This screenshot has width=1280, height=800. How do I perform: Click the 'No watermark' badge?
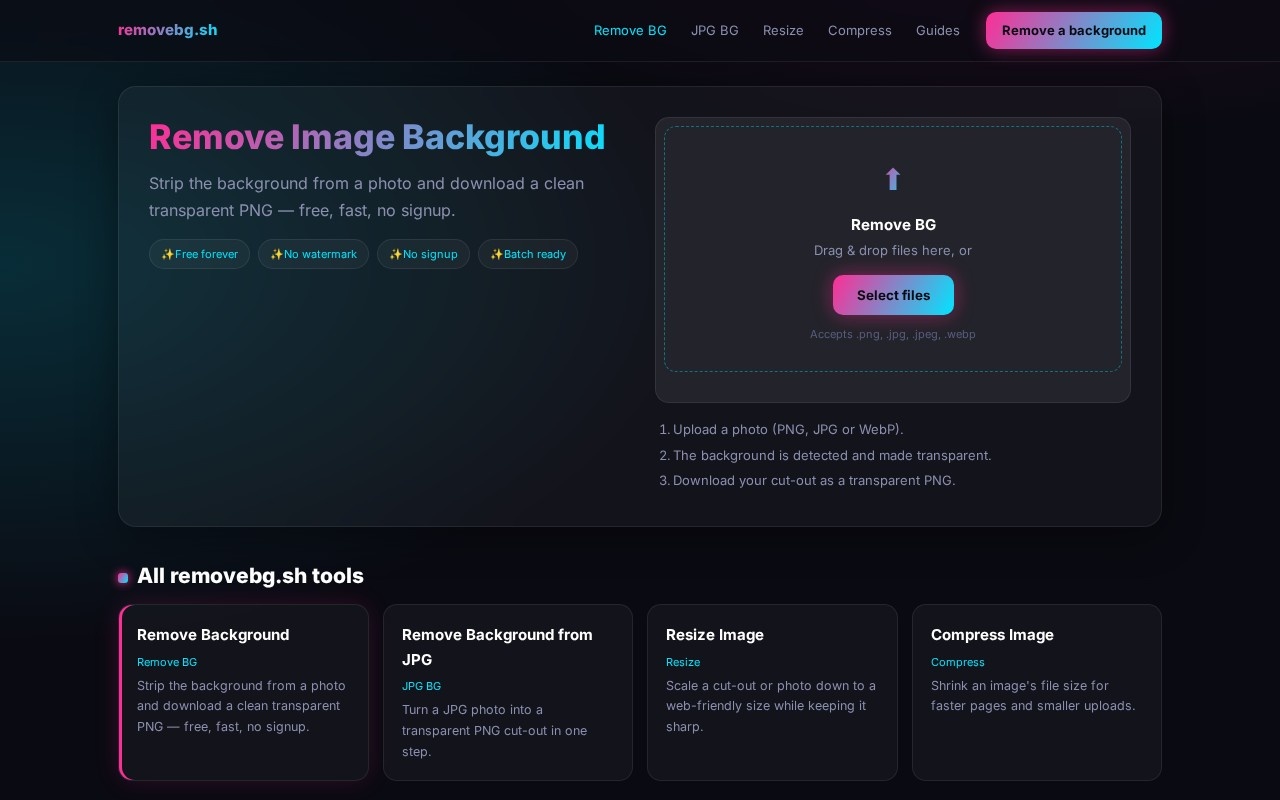pos(313,254)
